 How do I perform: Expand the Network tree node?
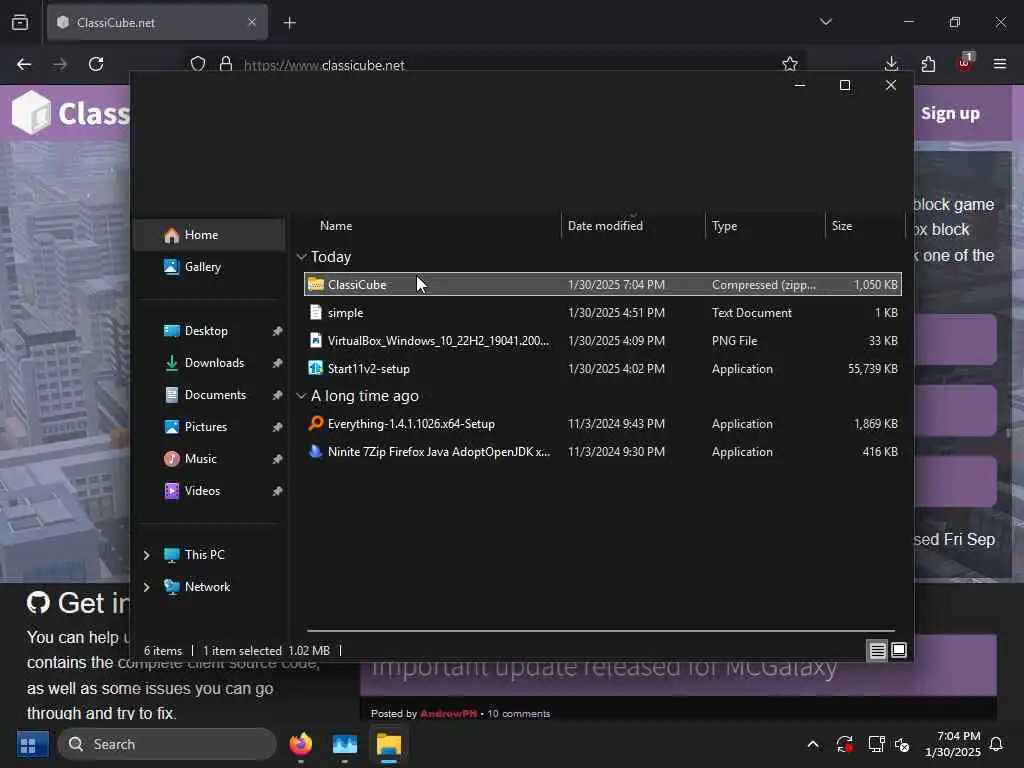click(146, 587)
